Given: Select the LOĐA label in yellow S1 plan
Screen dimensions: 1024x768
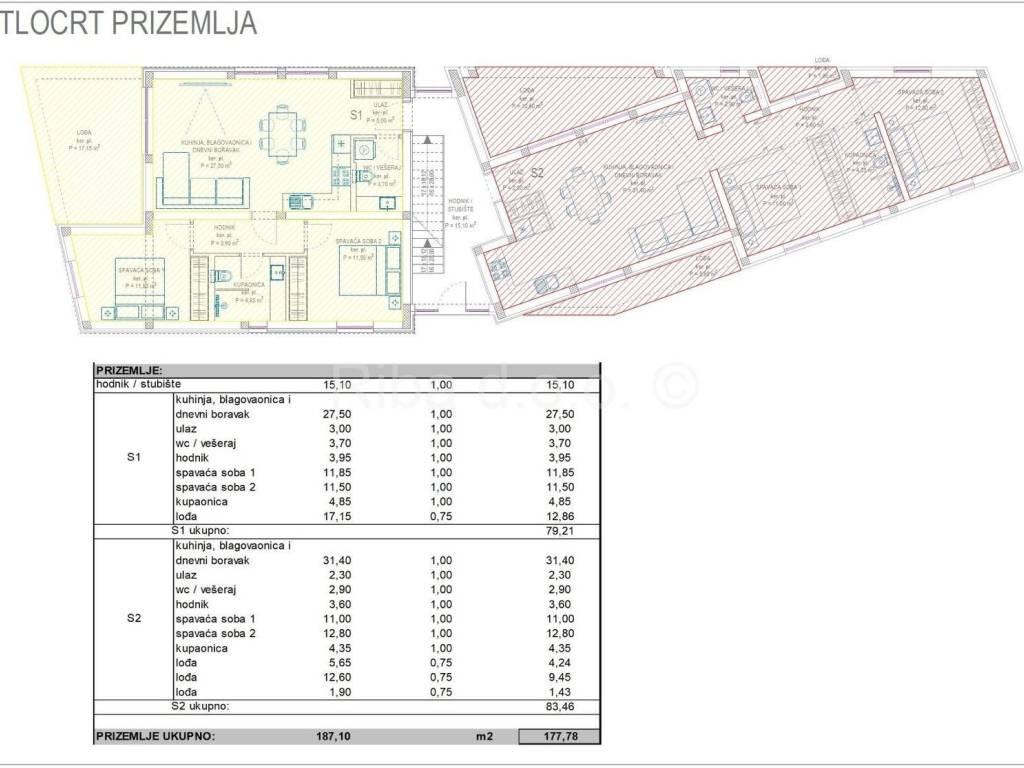Looking at the screenshot, I should (84, 133).
